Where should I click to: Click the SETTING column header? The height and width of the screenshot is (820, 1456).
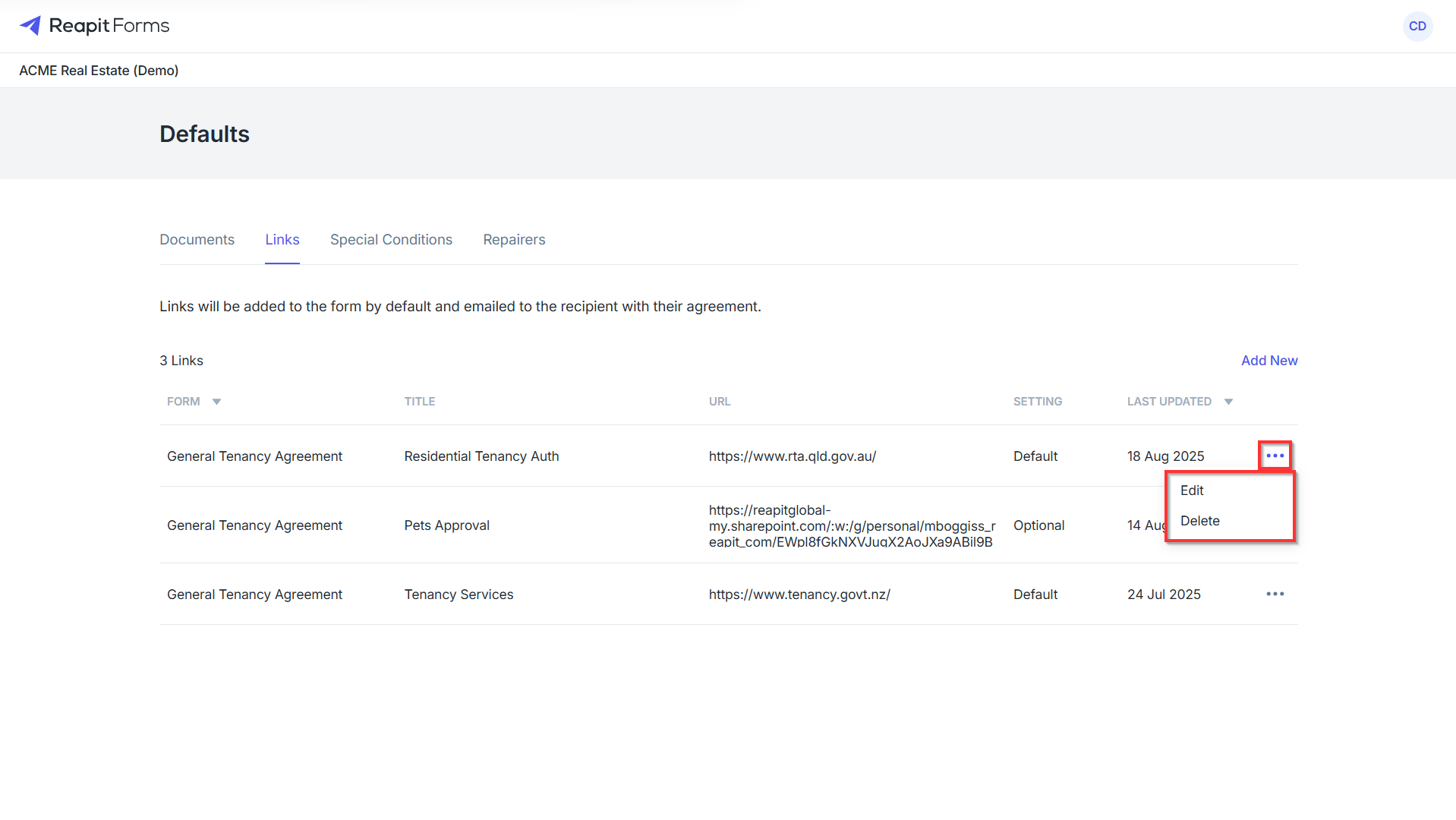pos(1038,402)
